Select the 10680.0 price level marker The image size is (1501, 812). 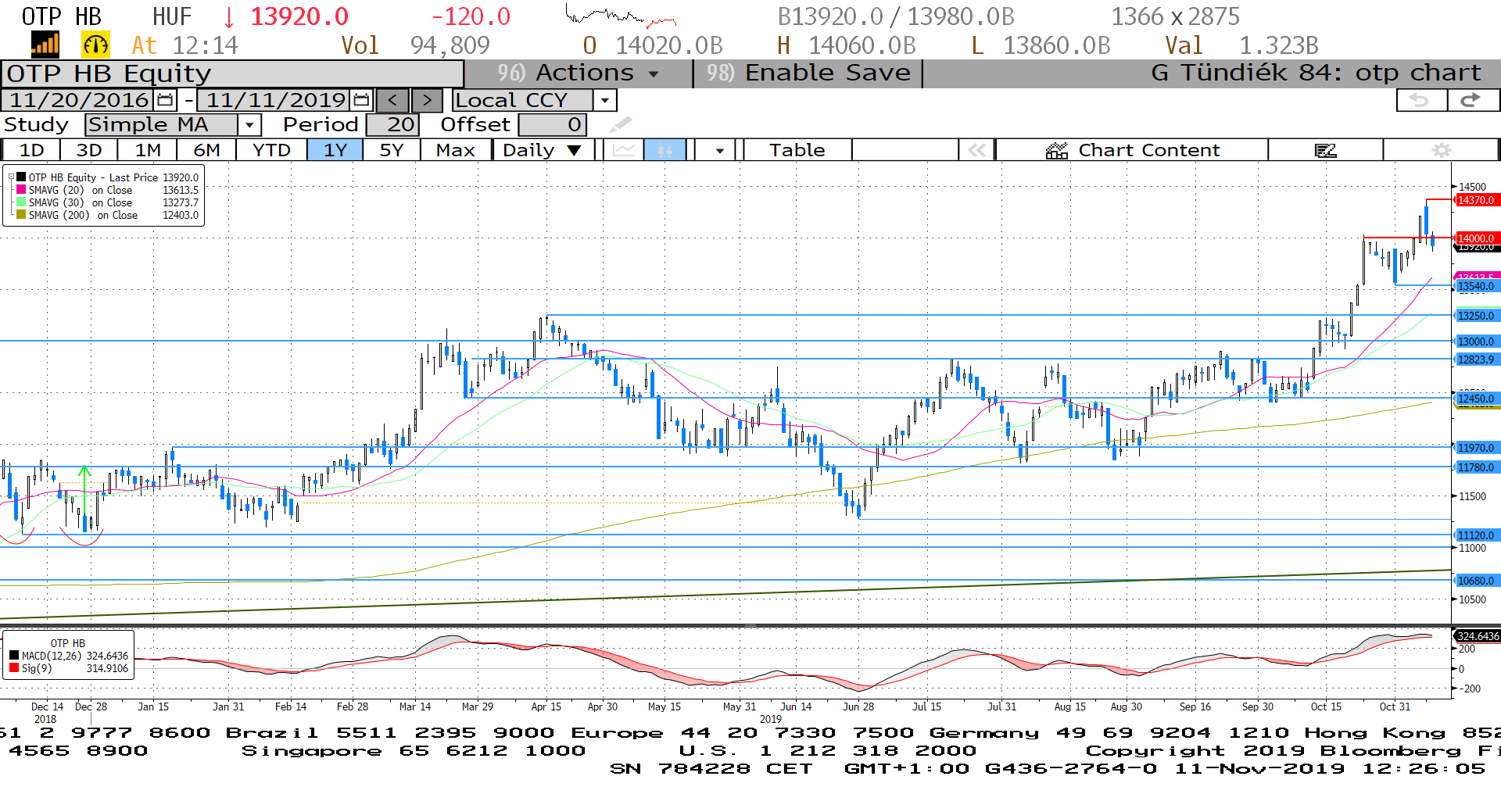1476,581
